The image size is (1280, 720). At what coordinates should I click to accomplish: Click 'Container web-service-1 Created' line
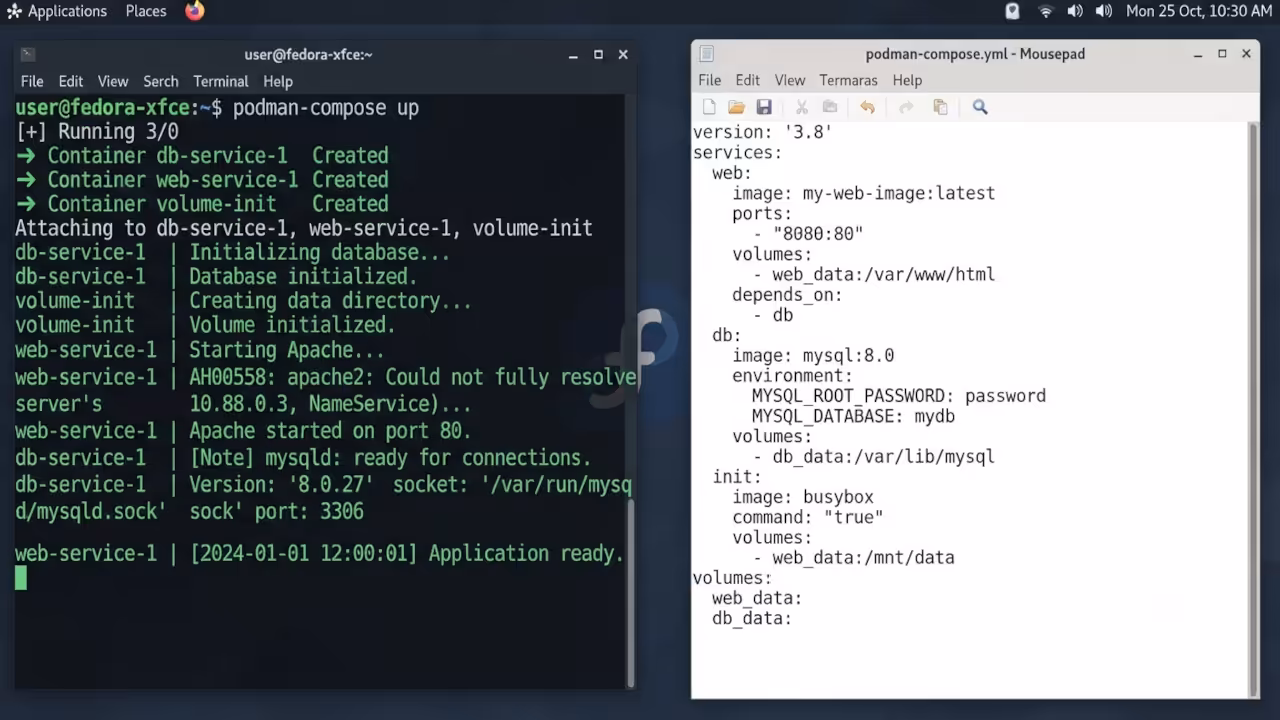tap(202, 180)
